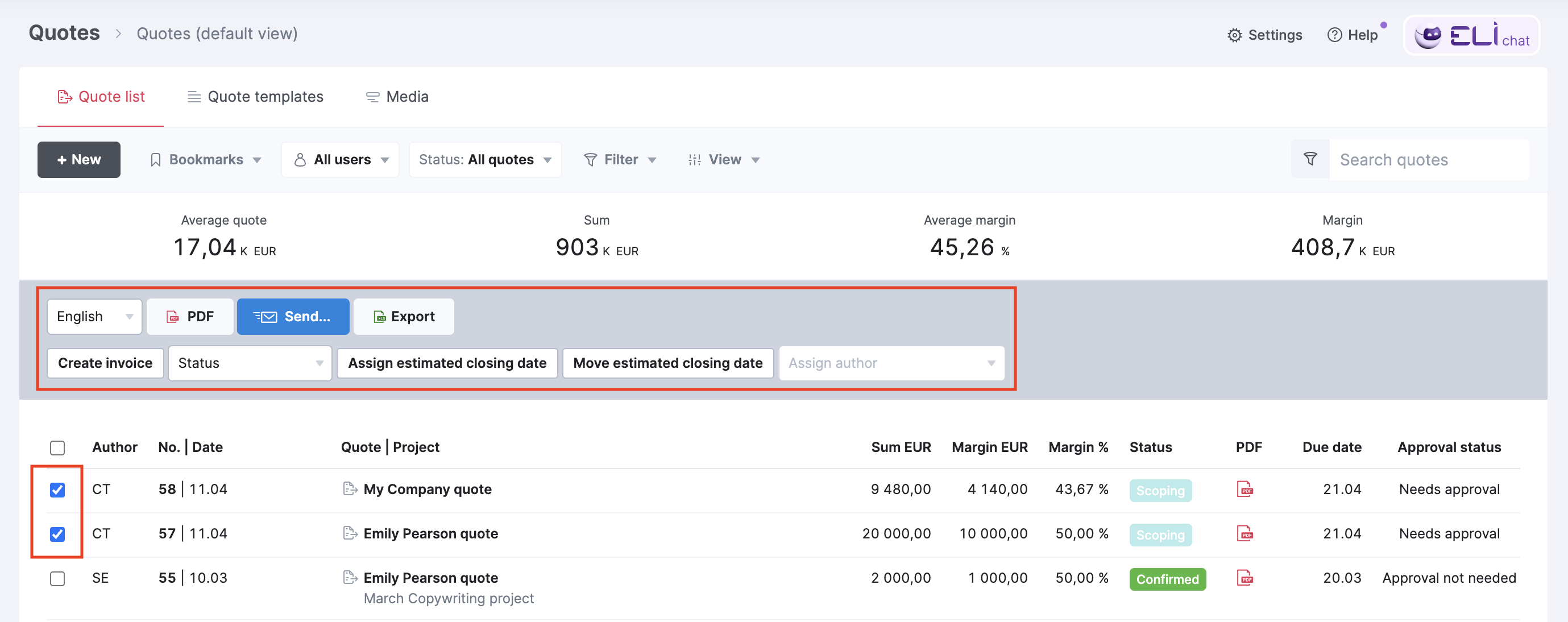
Task: Click the '20.03' due date value
Action: coord(1342,578)
